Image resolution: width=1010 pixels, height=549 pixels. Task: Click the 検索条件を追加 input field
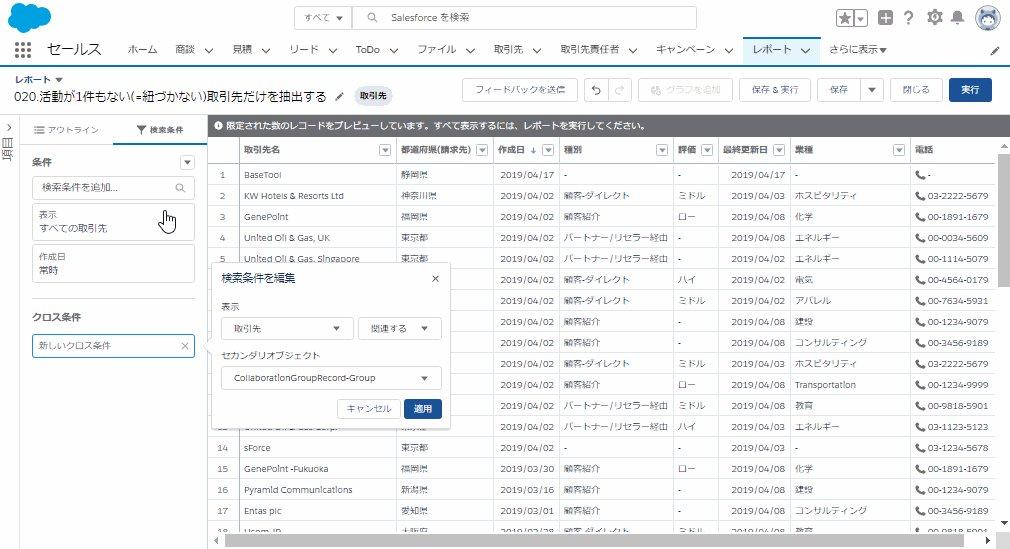(113, 188)
